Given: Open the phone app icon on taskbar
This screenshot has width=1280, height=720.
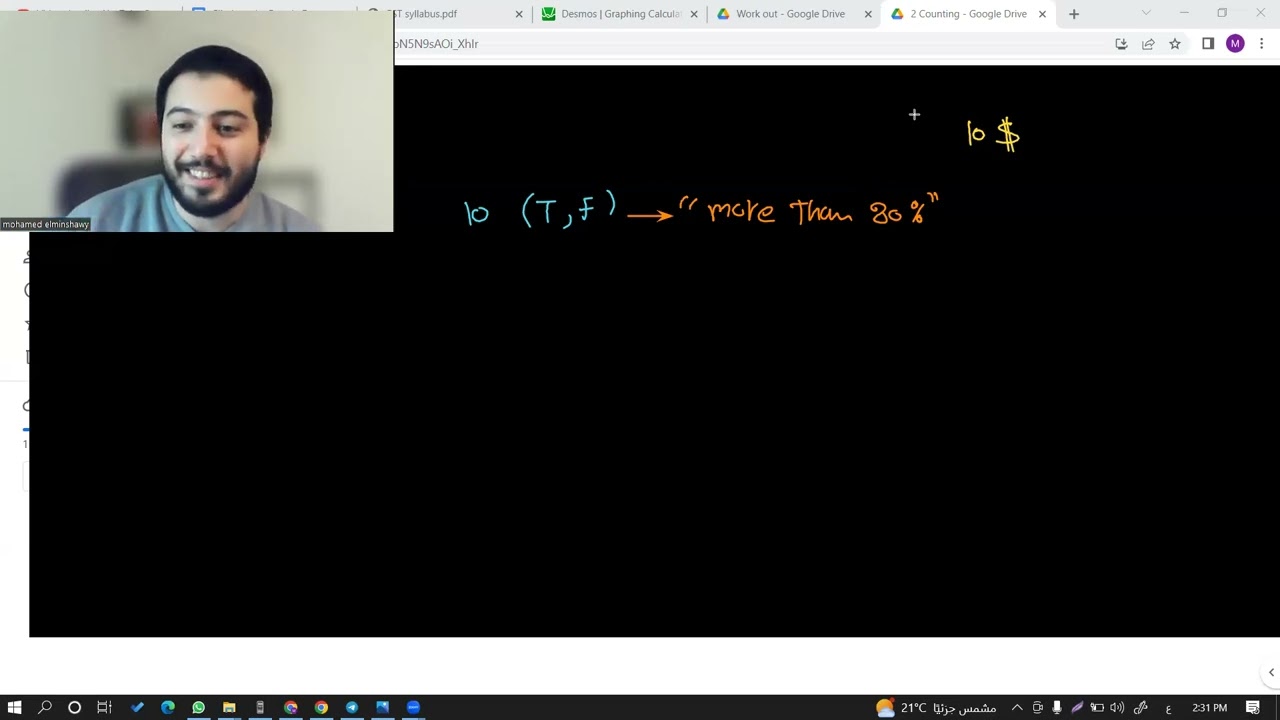Looking at the screenshot, I should (260, 708).
